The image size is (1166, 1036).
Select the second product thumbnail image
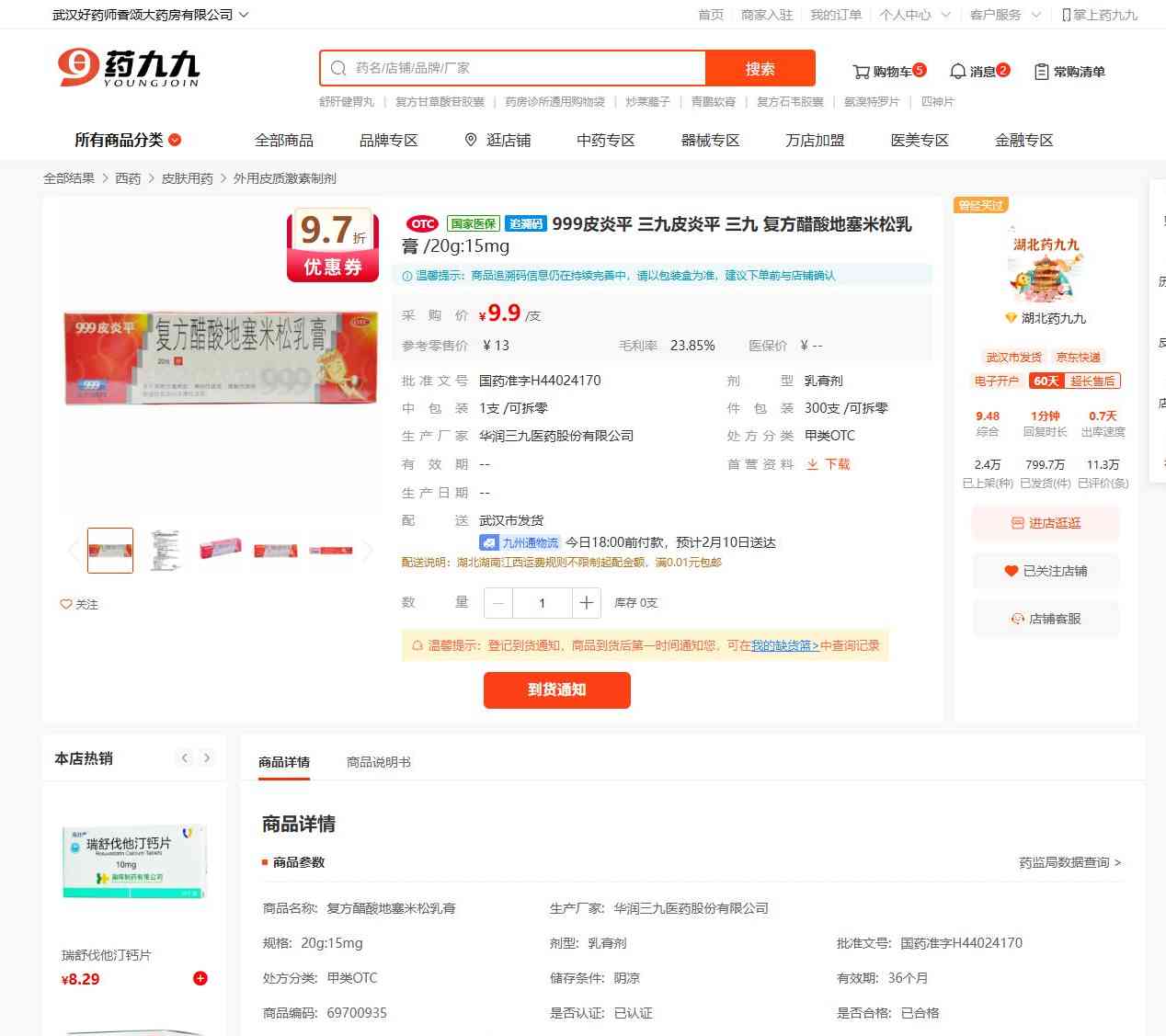click(x=166, y=551)
